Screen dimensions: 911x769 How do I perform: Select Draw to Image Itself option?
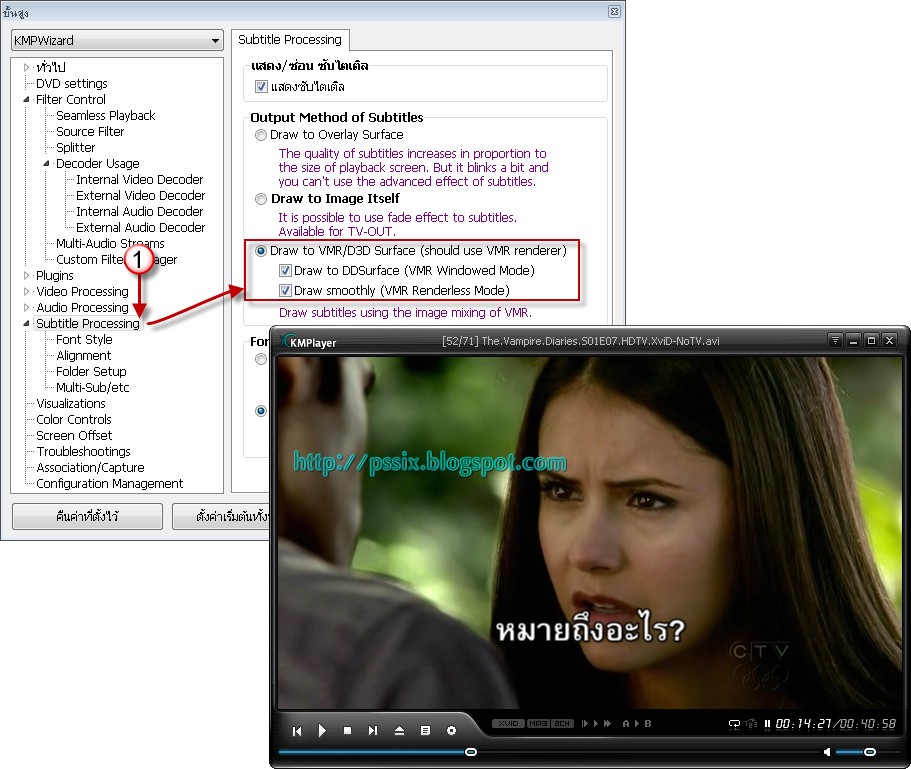(x=261, y=199)
